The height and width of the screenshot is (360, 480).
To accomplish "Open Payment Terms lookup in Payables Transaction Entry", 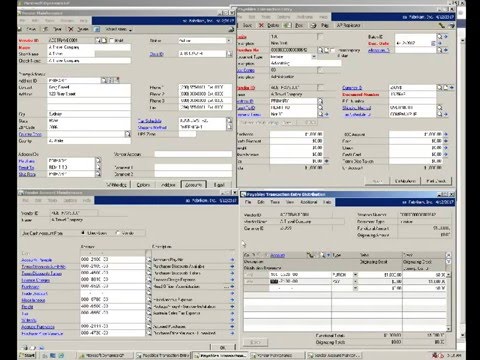I will [320, 114].
